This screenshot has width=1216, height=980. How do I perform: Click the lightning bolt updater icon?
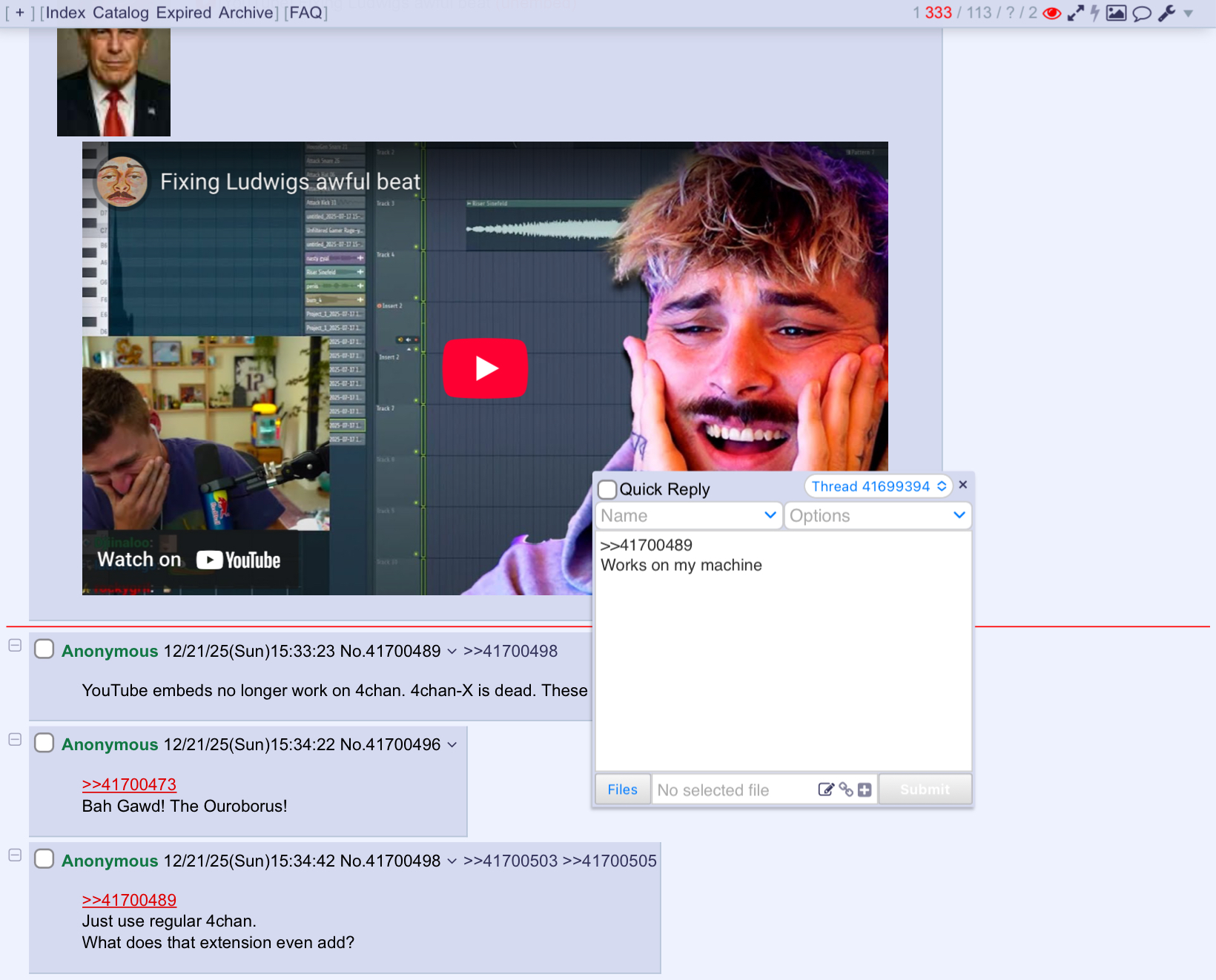click(x=1094, y=13)
